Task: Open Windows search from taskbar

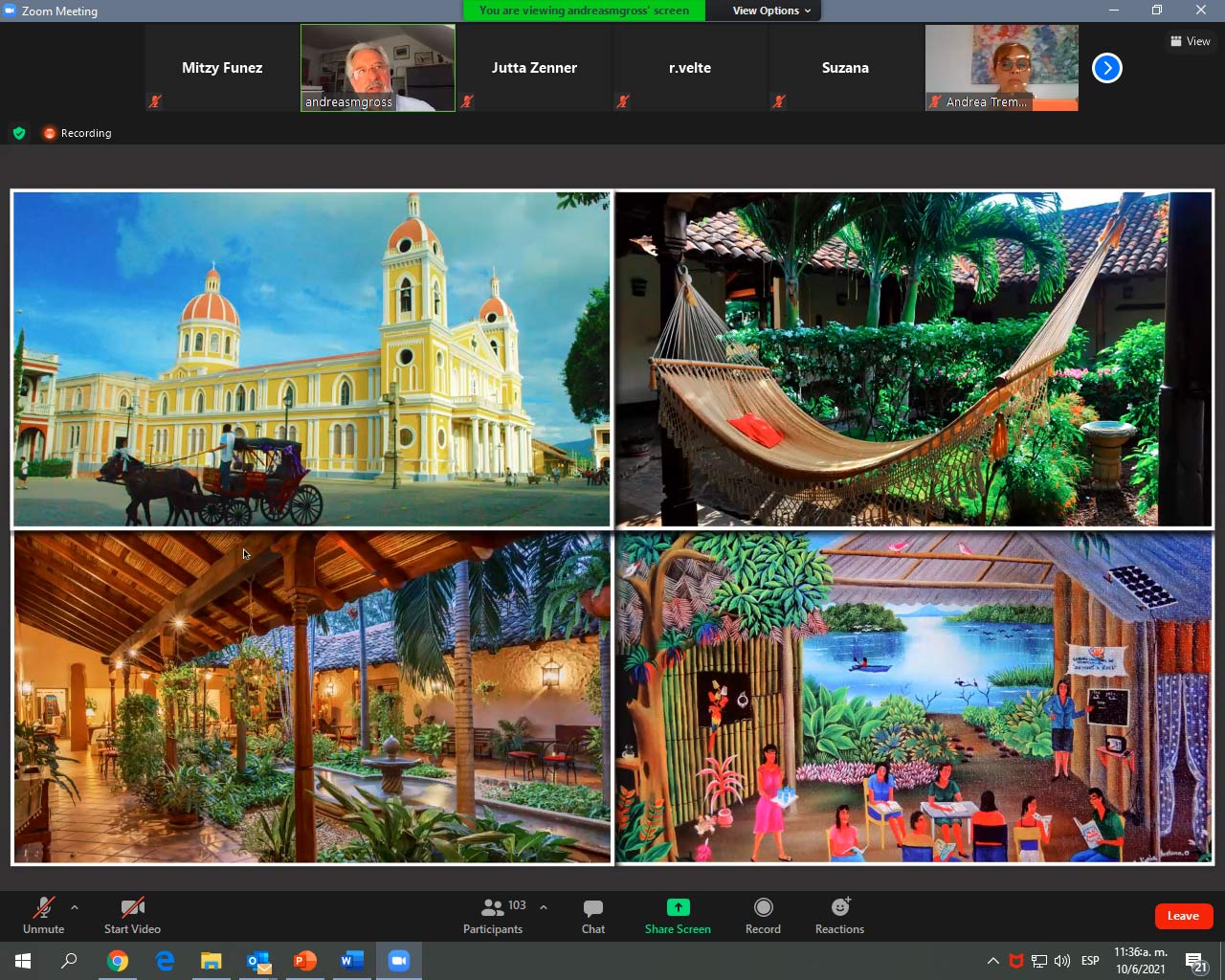Action: coord(69,961)
